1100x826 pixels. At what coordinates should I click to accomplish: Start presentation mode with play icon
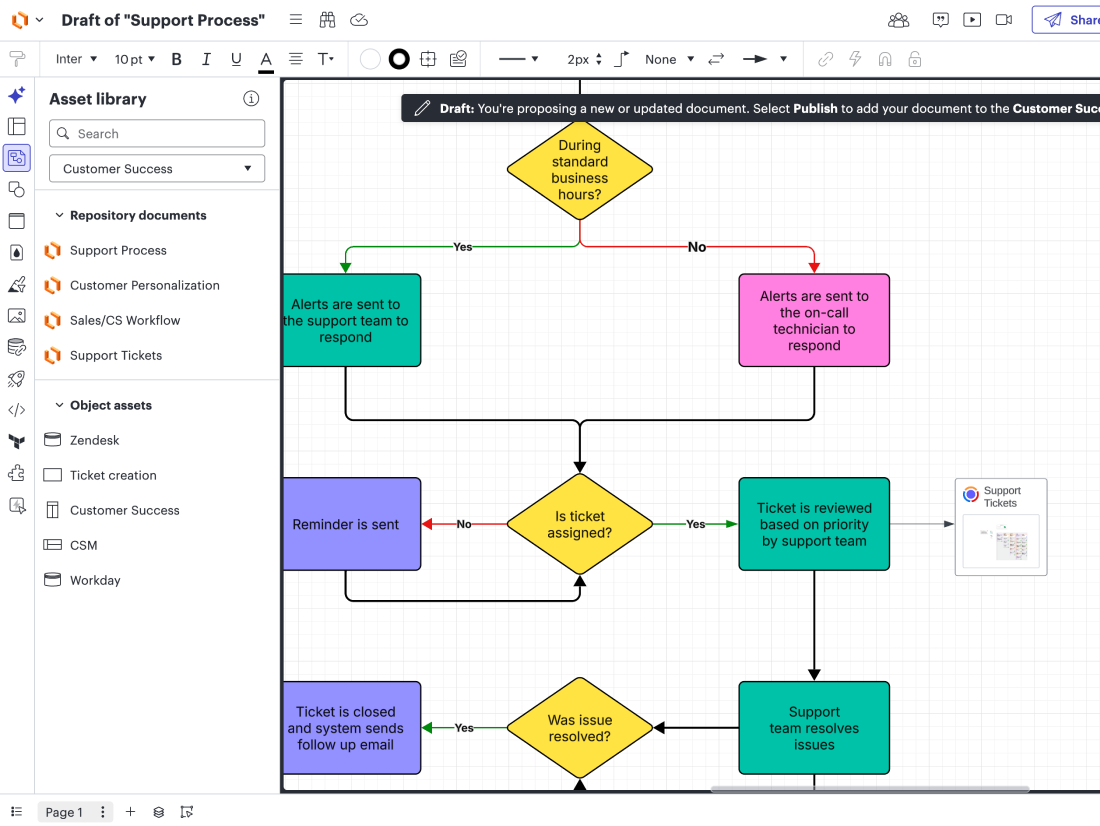click(972, 20)
